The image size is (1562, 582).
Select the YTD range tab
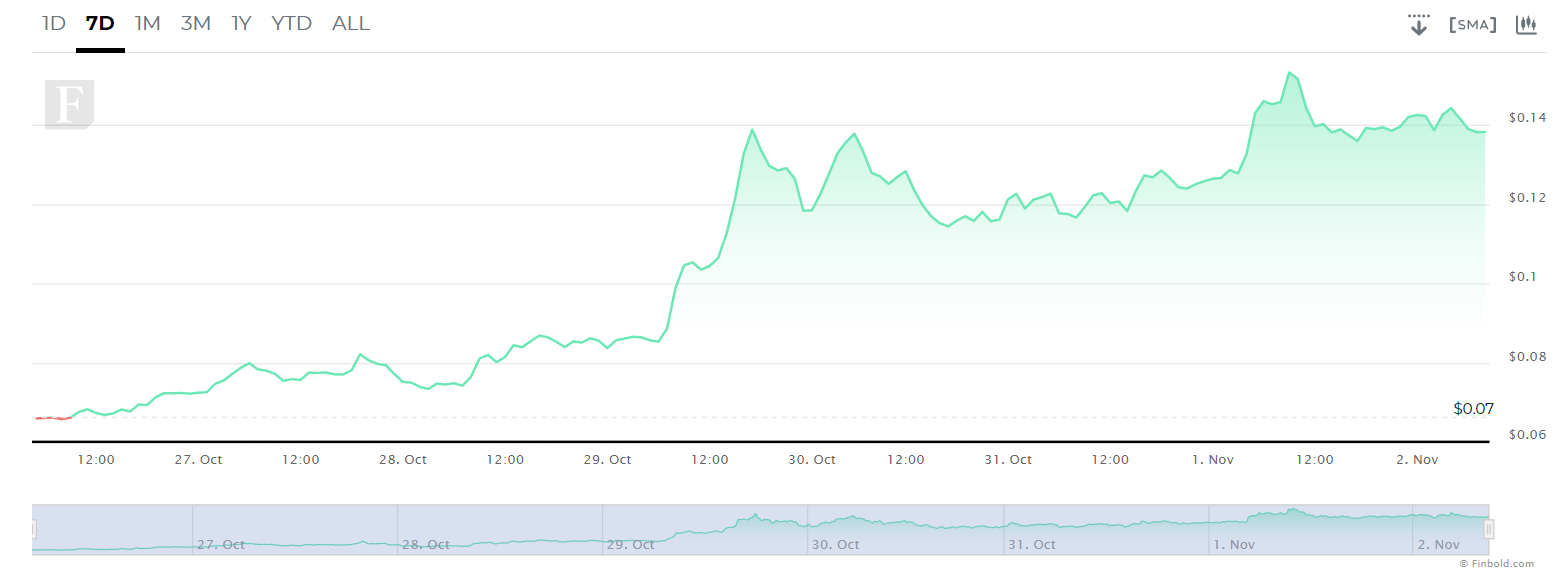[x=291, y=24]
